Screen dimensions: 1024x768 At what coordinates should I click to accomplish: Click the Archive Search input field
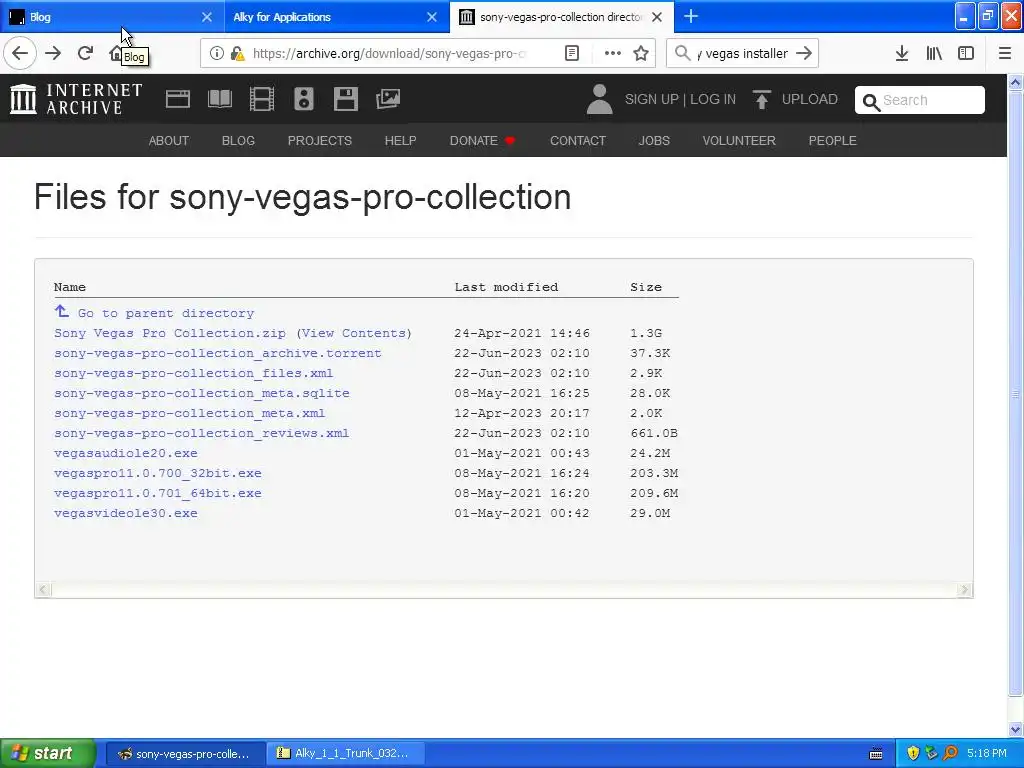[x=920, y=100]
